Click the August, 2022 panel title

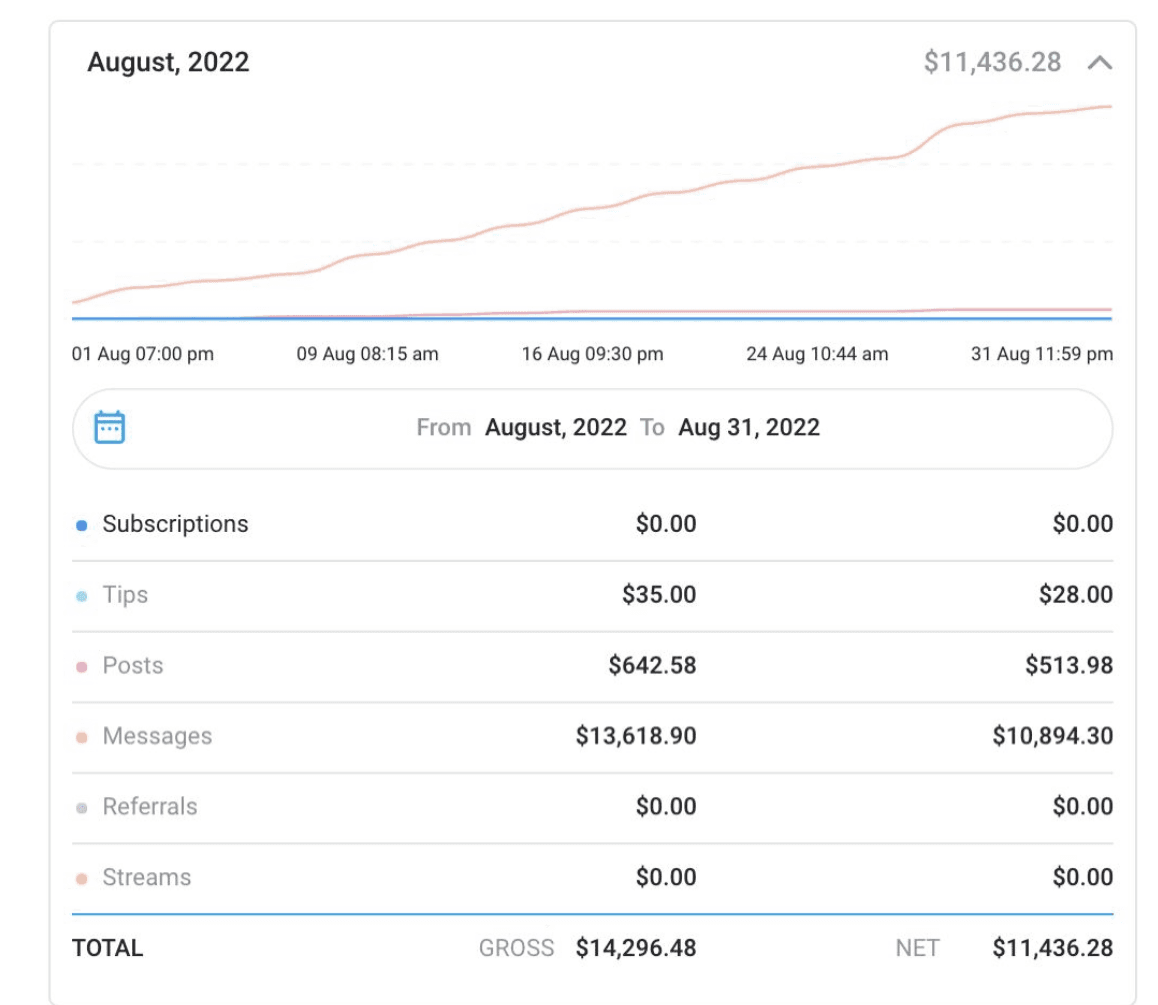pyautogui.click(x=168, y=62)
